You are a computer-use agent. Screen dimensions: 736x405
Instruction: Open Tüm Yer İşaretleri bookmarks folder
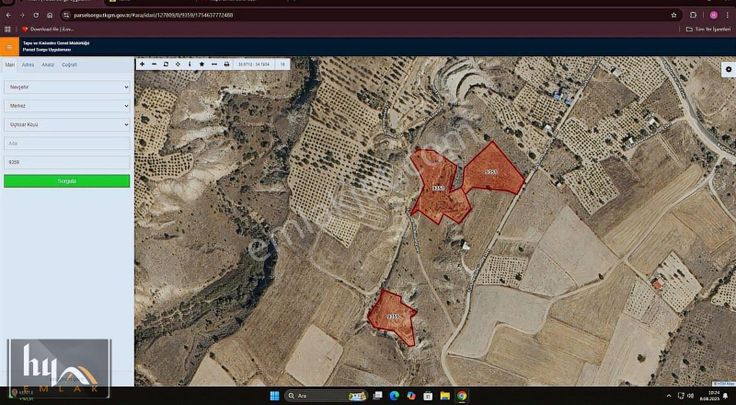click(708, 29)
